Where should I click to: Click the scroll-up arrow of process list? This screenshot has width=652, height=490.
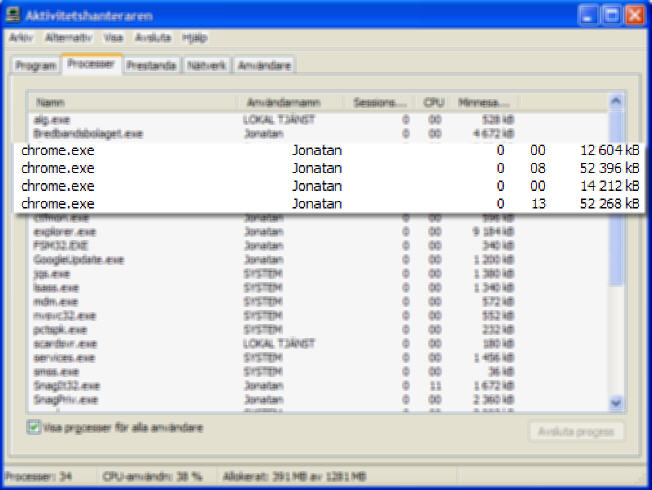(616, 102)
